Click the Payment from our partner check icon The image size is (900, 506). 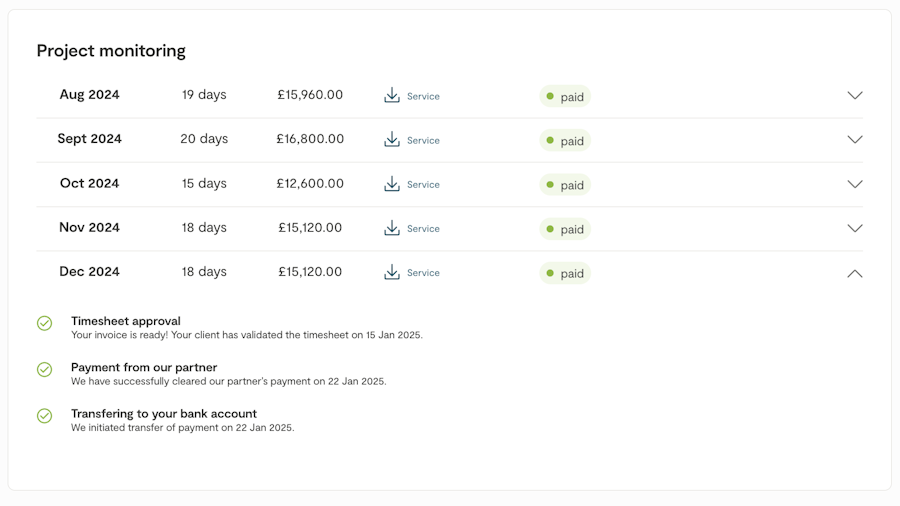click(x=45, y=370)
